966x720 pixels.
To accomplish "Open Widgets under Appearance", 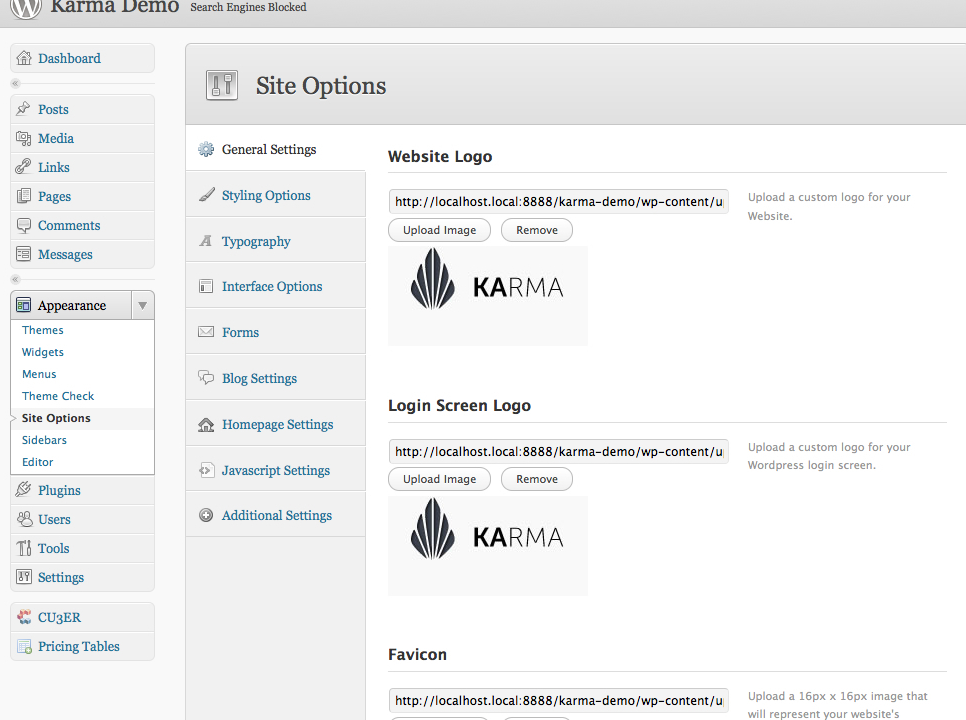I will pyautogui.click(x=43, y=352).
